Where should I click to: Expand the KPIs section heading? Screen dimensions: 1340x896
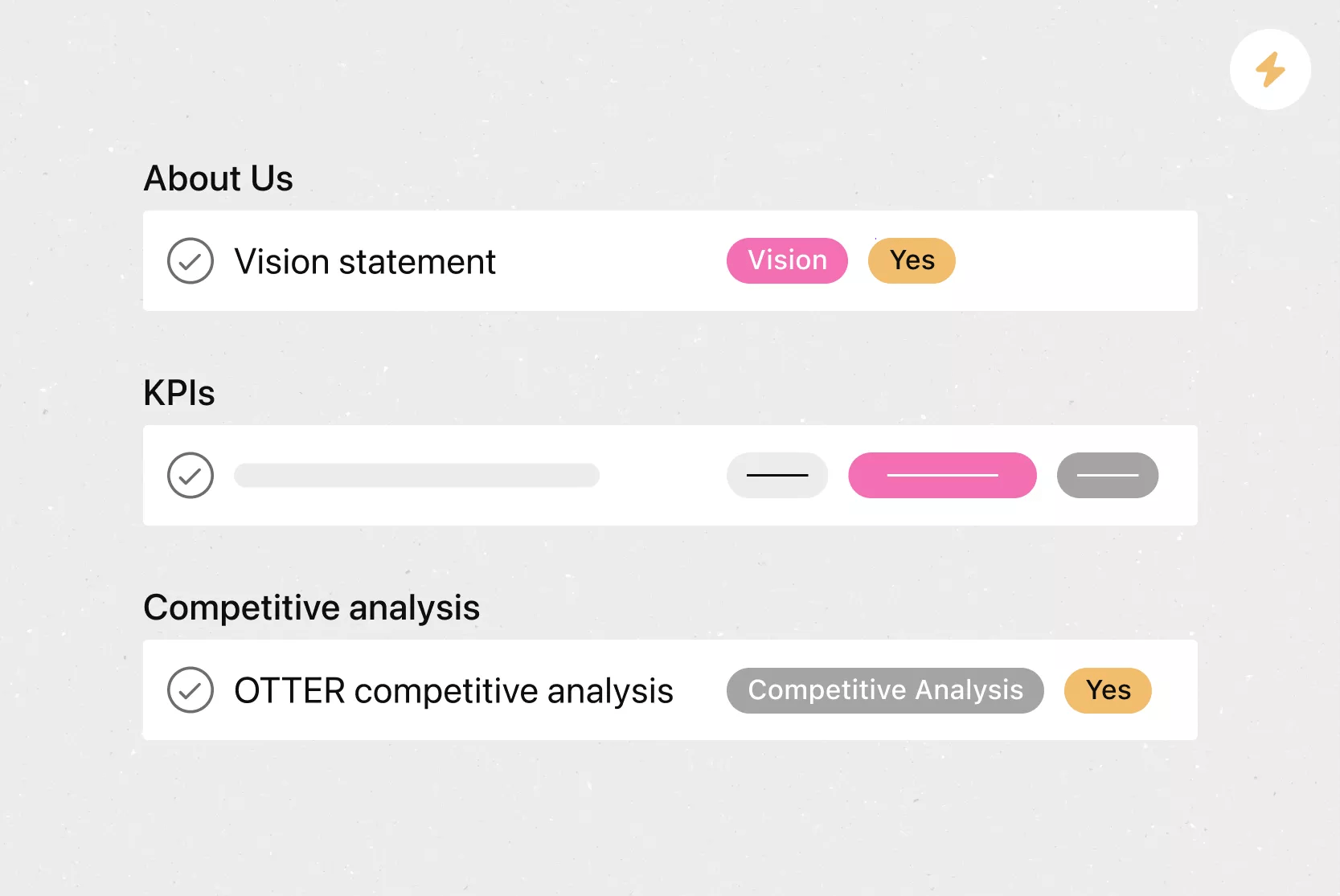point(179,393)
